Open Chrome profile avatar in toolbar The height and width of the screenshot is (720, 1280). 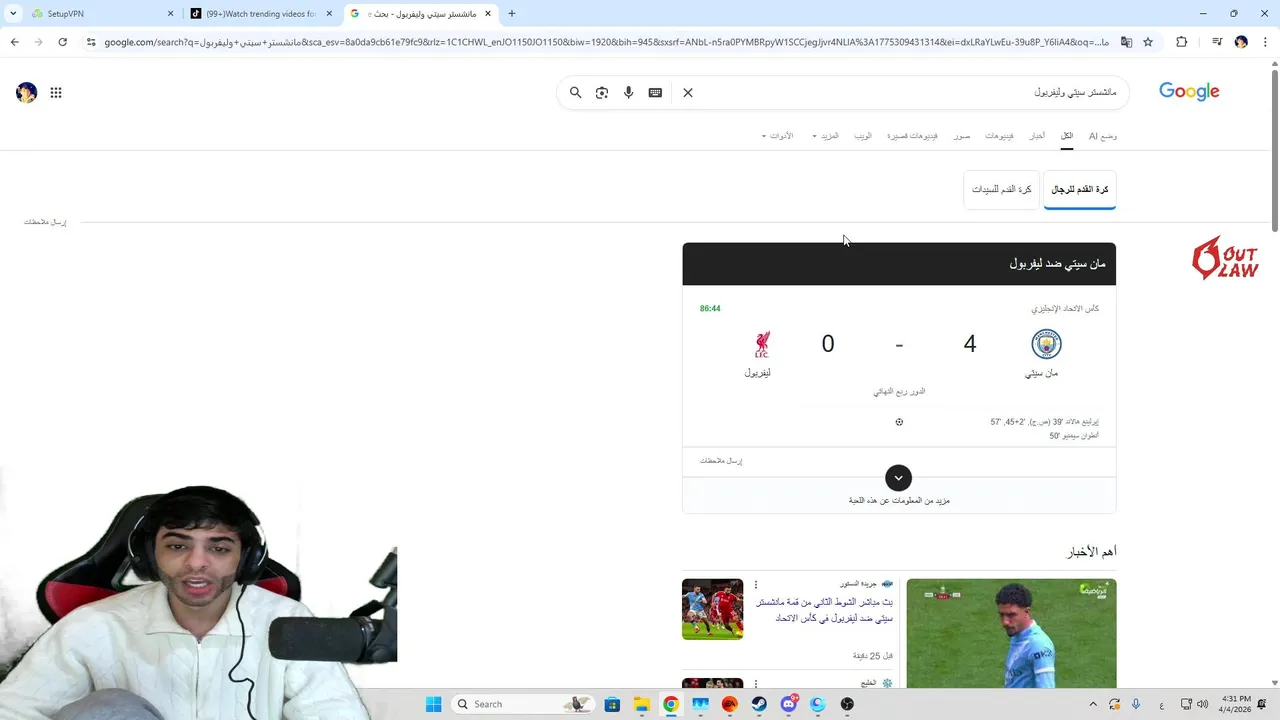[x=1241, y=42]
